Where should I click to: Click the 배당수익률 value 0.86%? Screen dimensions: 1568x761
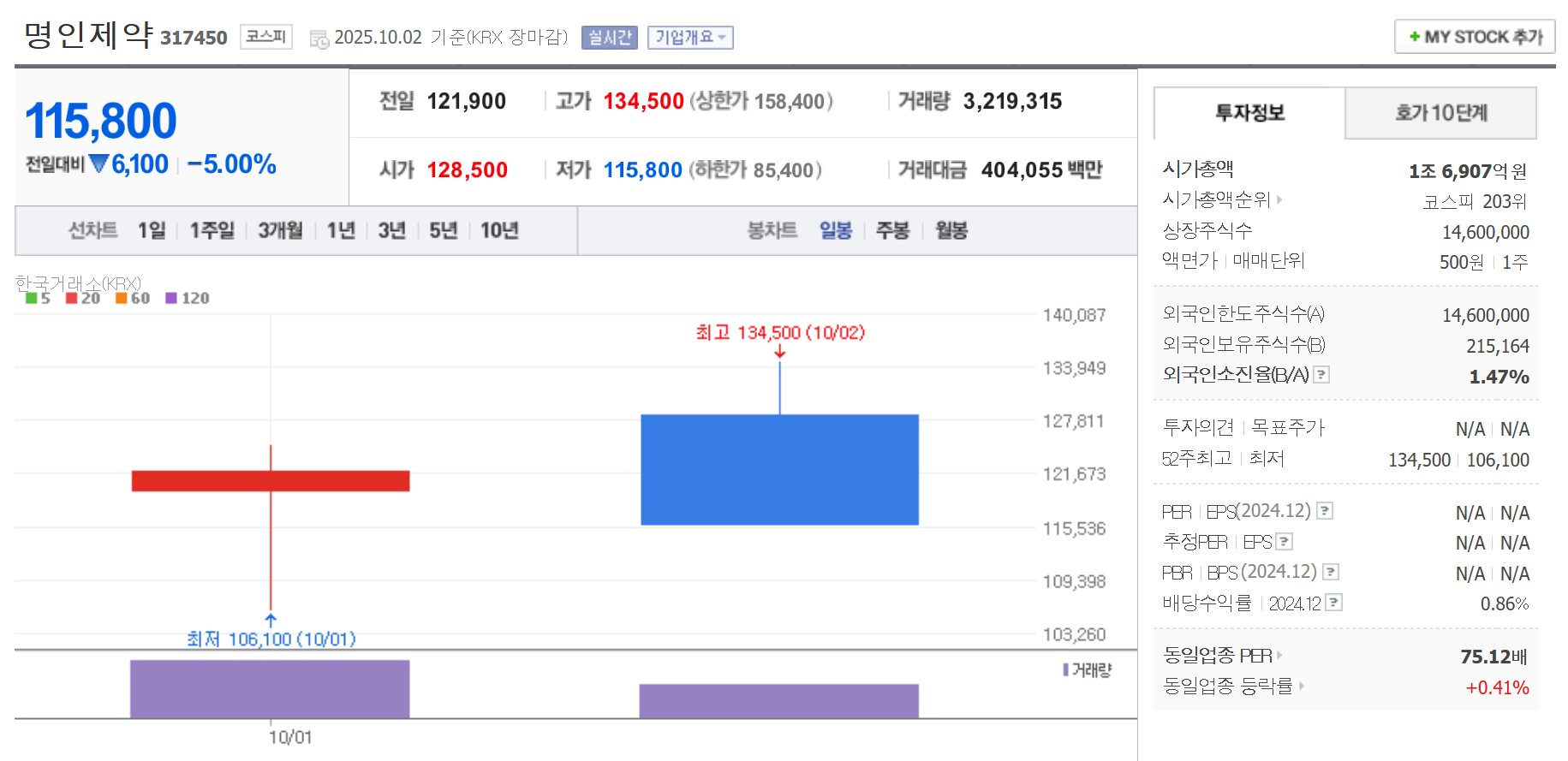tap(1505, 603)
